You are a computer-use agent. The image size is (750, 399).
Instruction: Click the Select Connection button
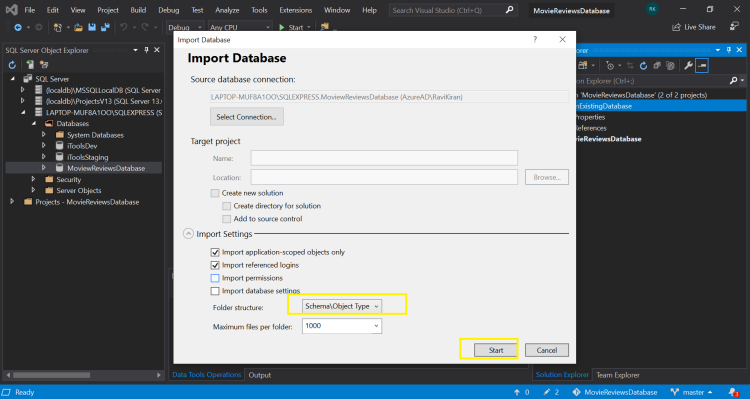tap(247, 117)
